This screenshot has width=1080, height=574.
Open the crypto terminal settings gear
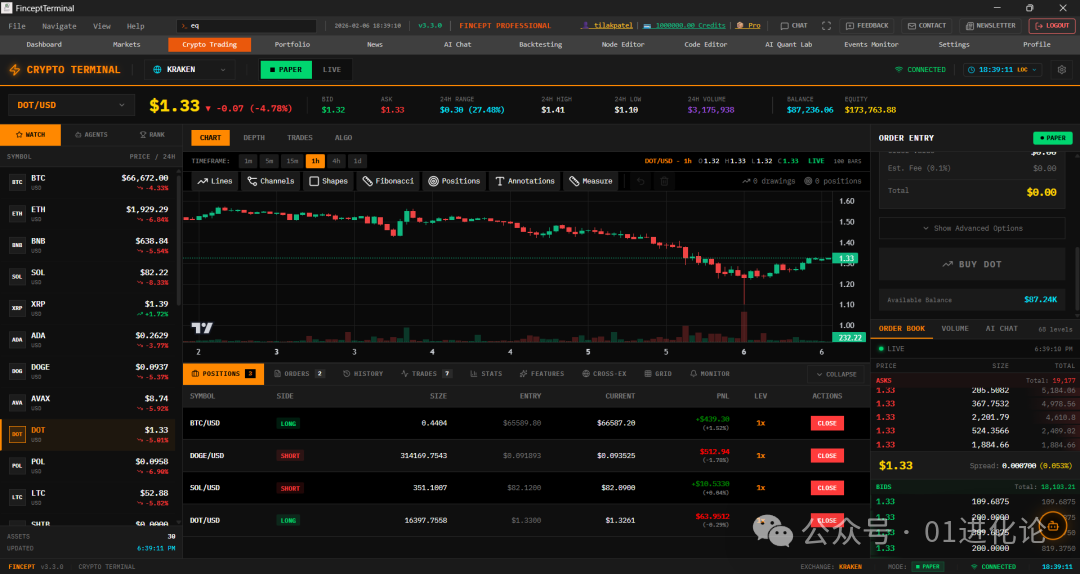coord(1061,70)
